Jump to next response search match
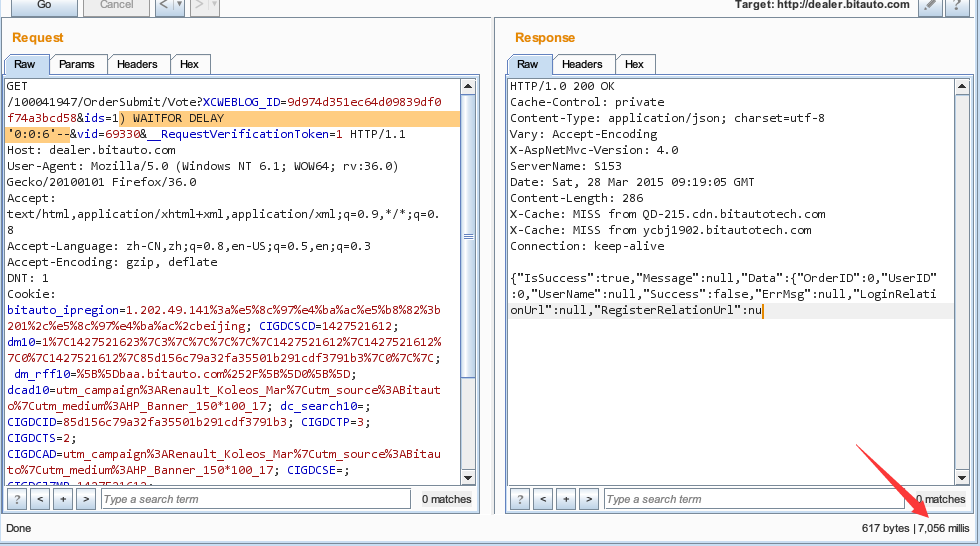The image size is (980, 546). [x=589, y=499]
